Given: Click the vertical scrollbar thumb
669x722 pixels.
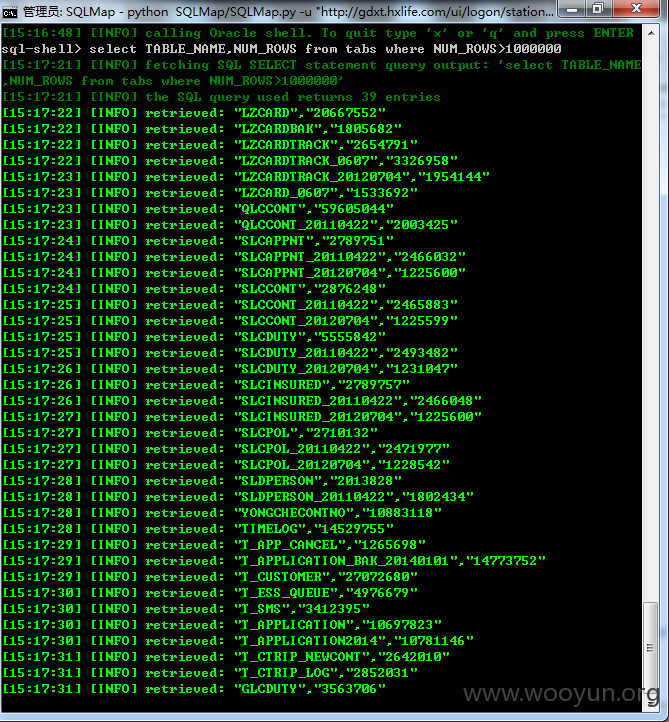Looking at the screenshot, I should coord(651,648).
